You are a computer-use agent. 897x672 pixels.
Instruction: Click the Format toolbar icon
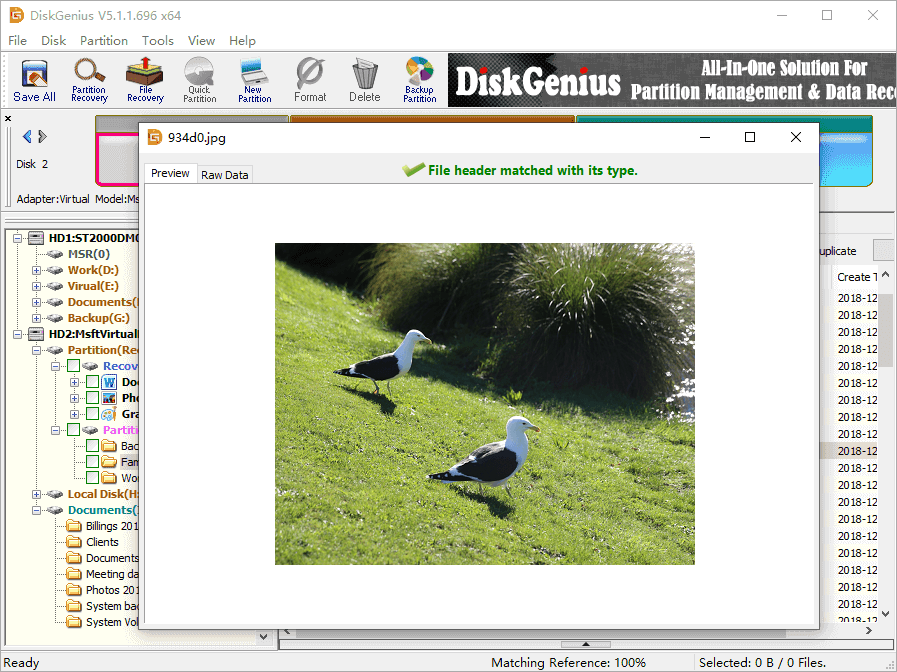pos(310,80)
